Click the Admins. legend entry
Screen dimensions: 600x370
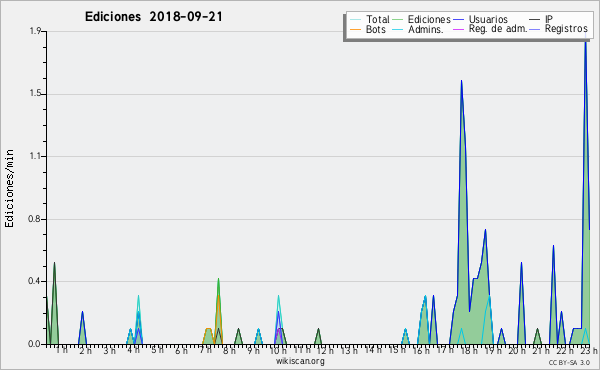418,29
